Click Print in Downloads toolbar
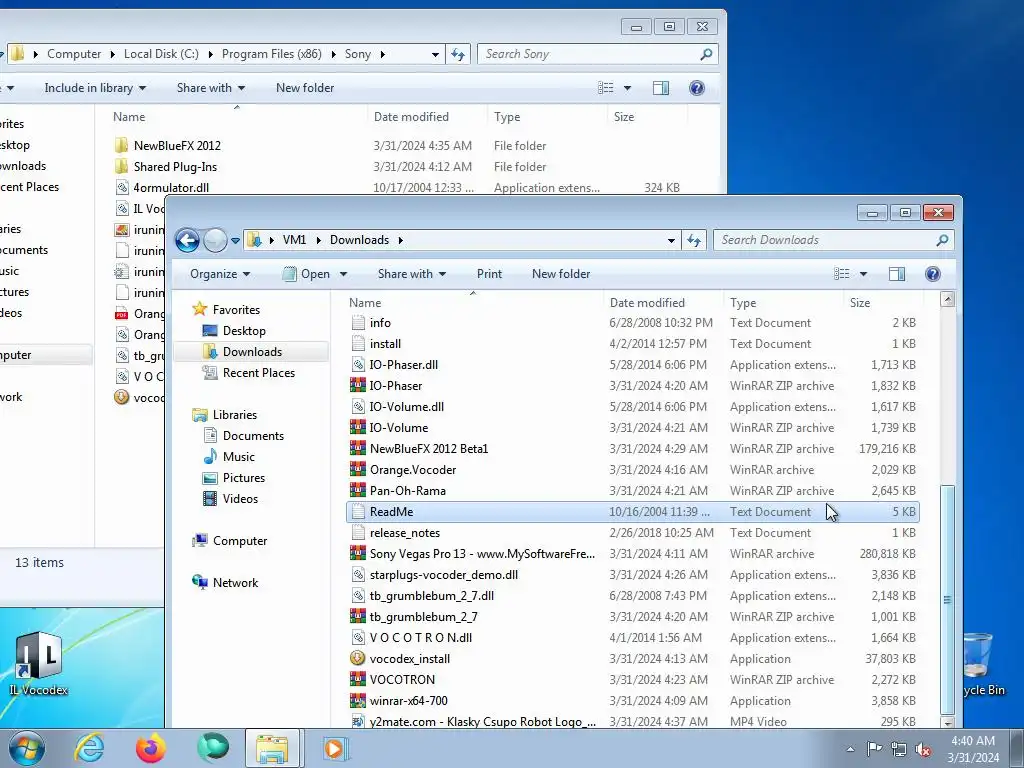 [489, 274]
